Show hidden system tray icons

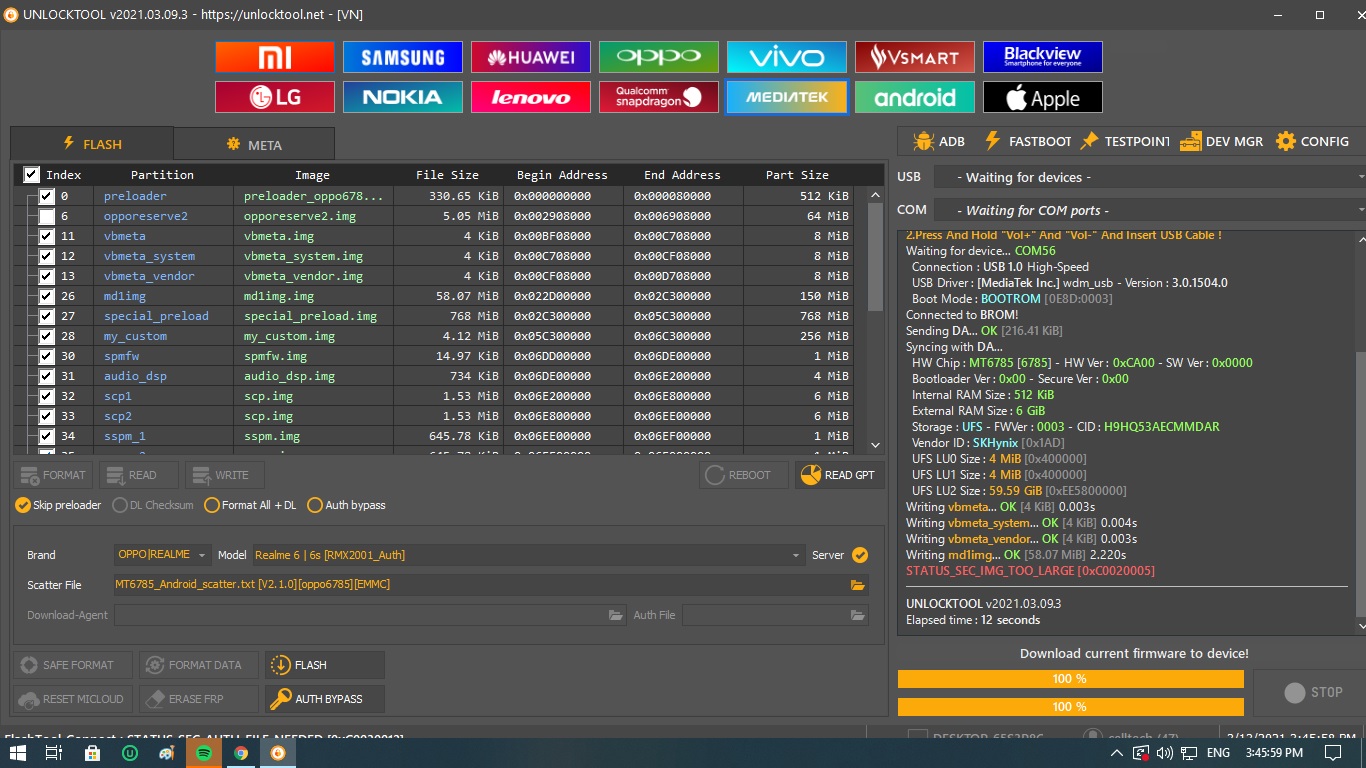[x=1117, y=753]
